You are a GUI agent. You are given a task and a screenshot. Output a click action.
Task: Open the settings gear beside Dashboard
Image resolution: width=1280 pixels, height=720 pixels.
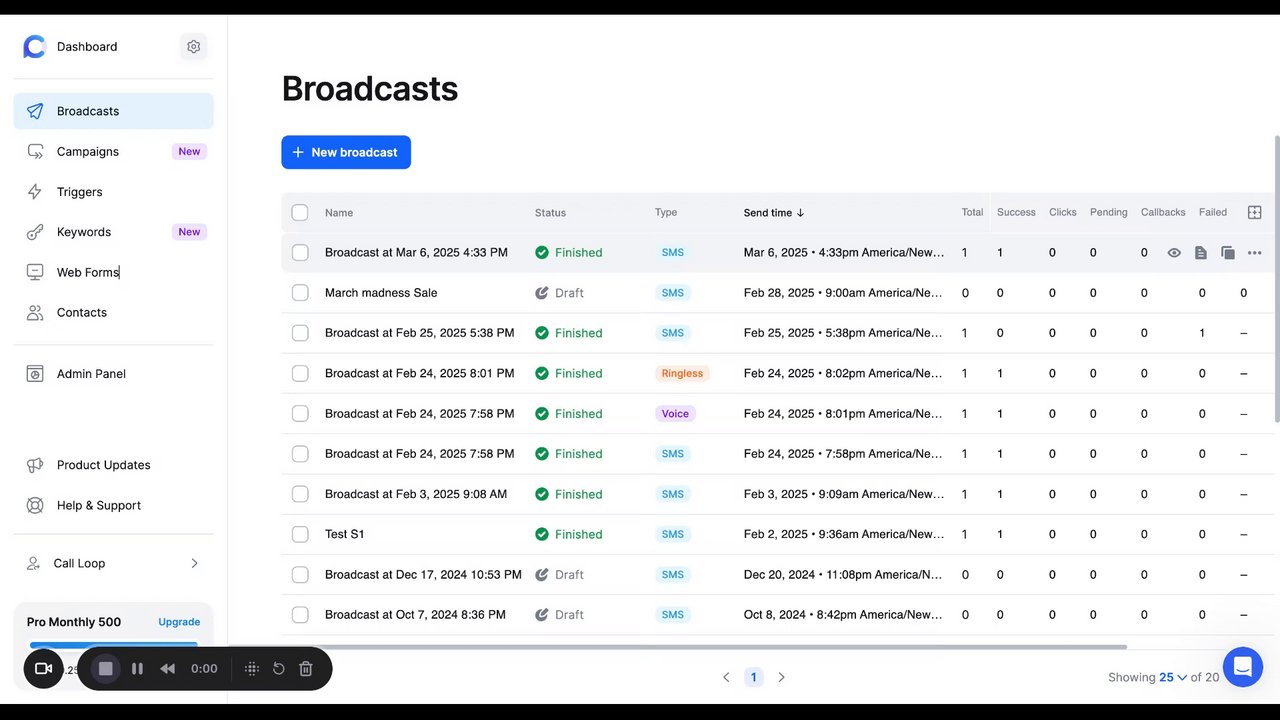[194, 47]
